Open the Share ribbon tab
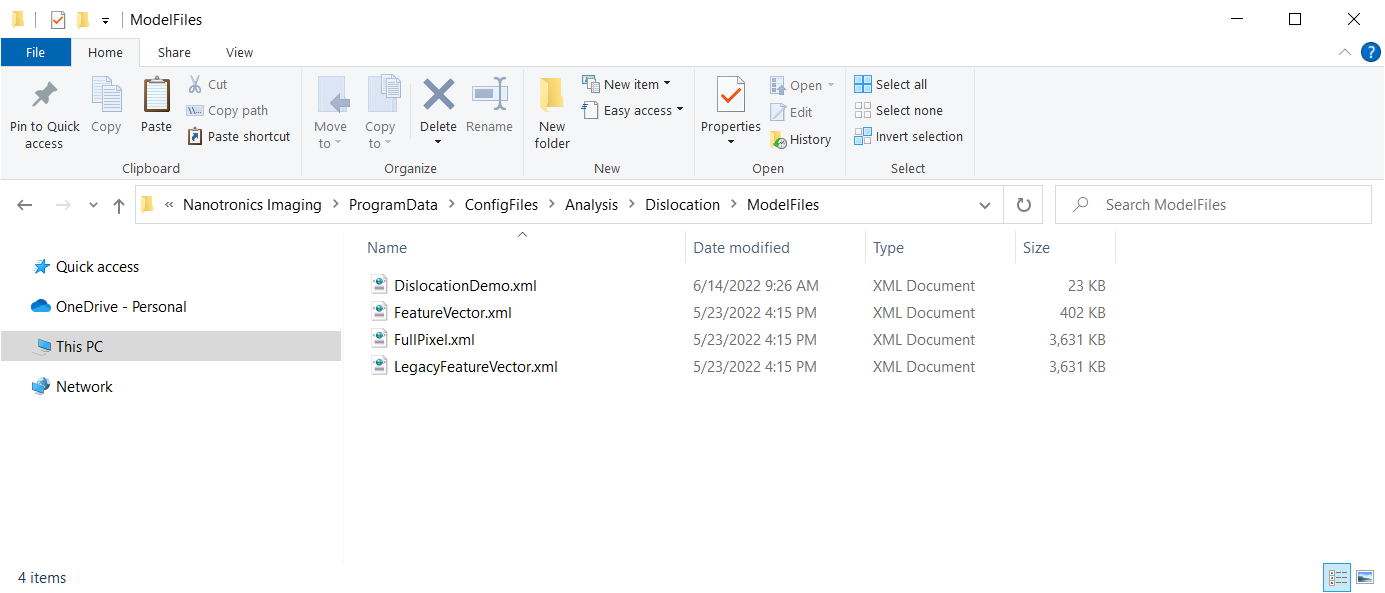Viewport: 1385px width, 593px height. click(x=174, y=53)
